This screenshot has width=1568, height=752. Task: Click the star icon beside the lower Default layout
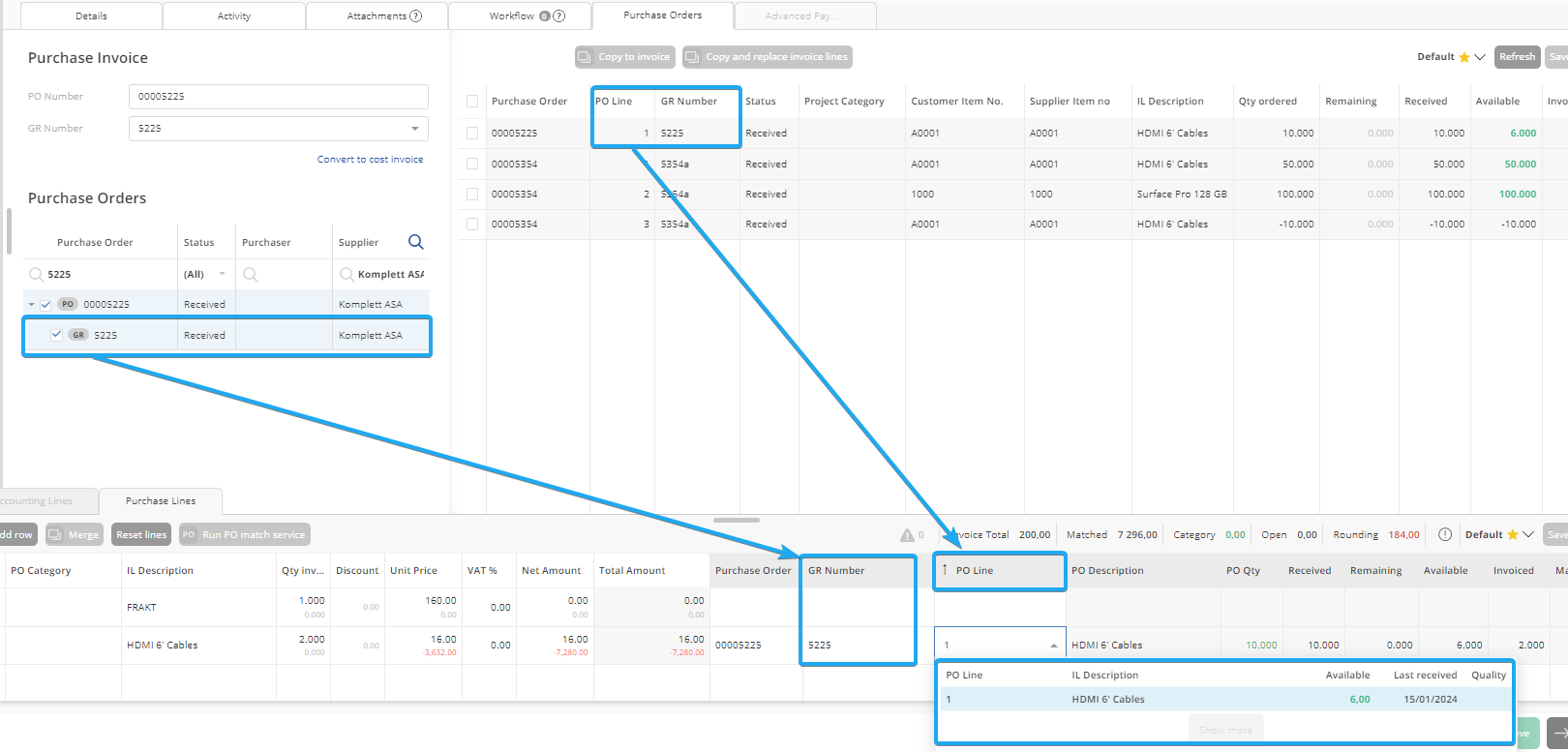pos(1512,534)
